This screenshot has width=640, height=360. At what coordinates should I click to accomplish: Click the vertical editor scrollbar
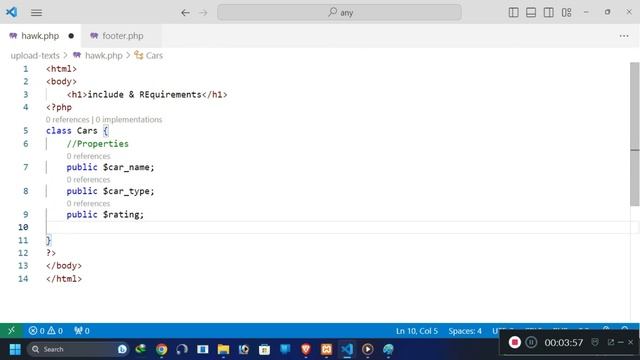pyautogui.click(x=634, y=134)
